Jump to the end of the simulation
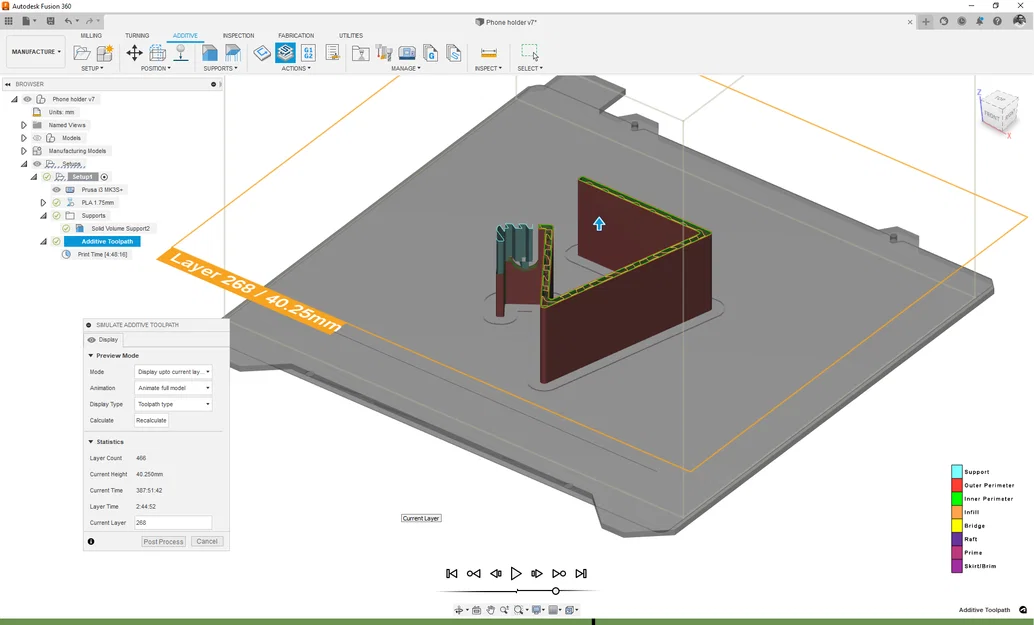Viewport: 1034px width, 625px height. [581, 573]
